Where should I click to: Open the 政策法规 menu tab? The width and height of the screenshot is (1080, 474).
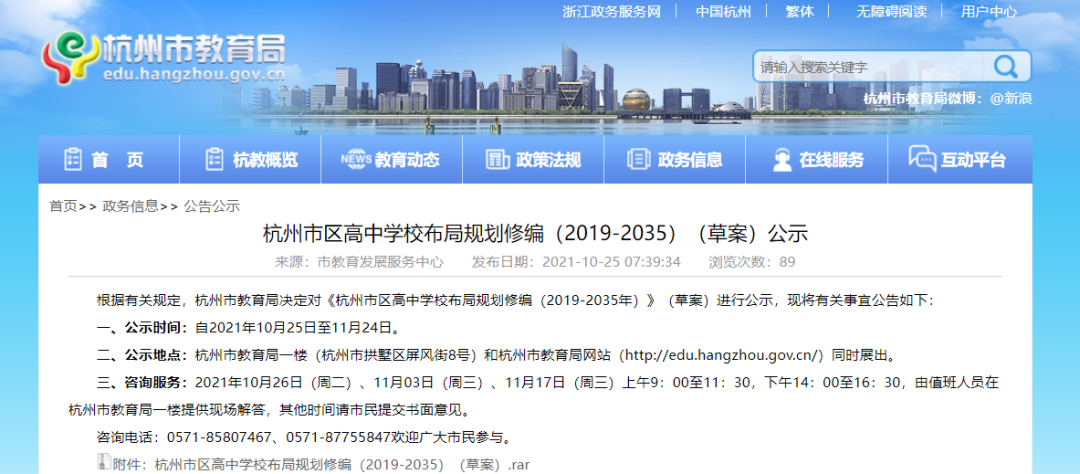pyautogui.click(x=547, y=160)
